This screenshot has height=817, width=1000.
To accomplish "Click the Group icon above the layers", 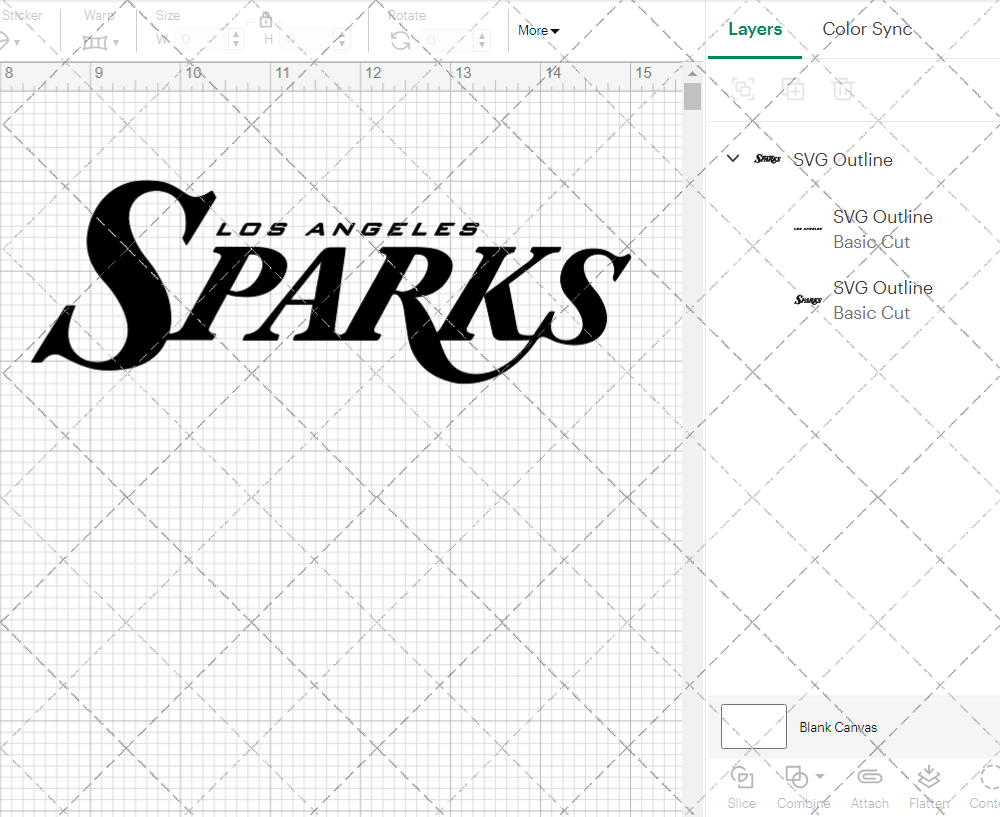I will point(743,89).
